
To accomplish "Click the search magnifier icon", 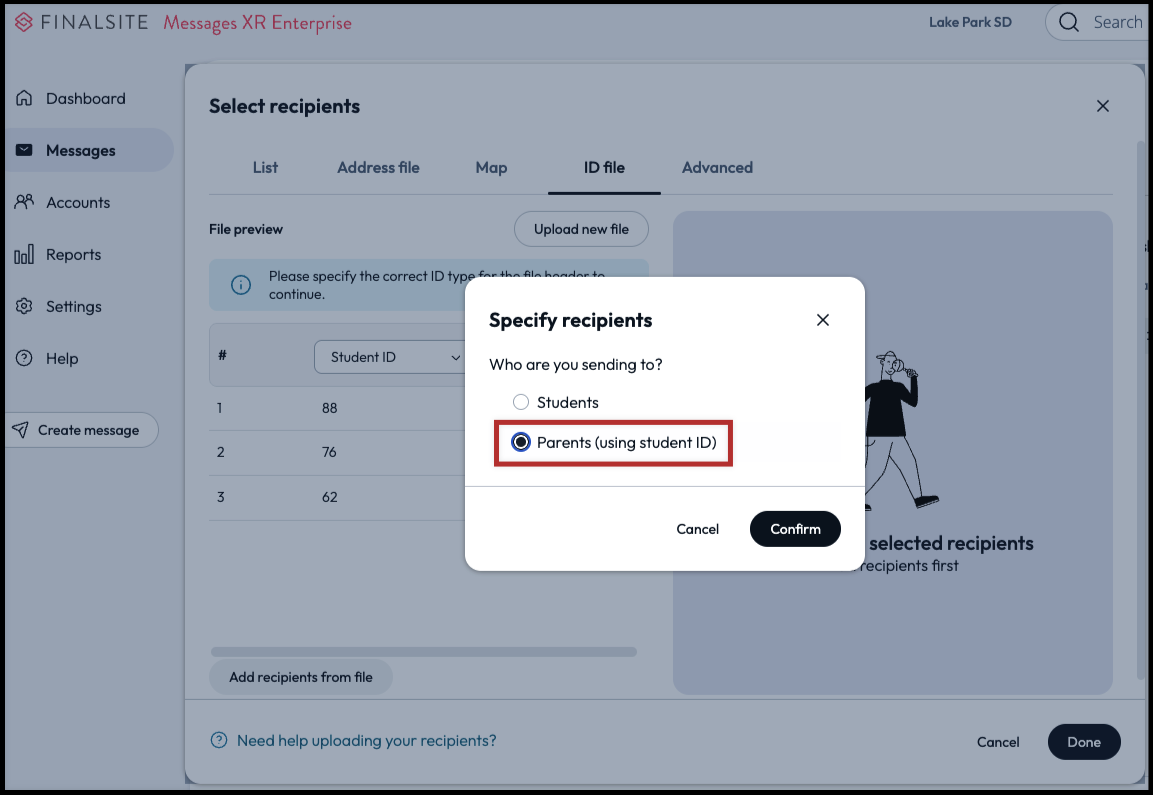I will [x=1069, y=22].
